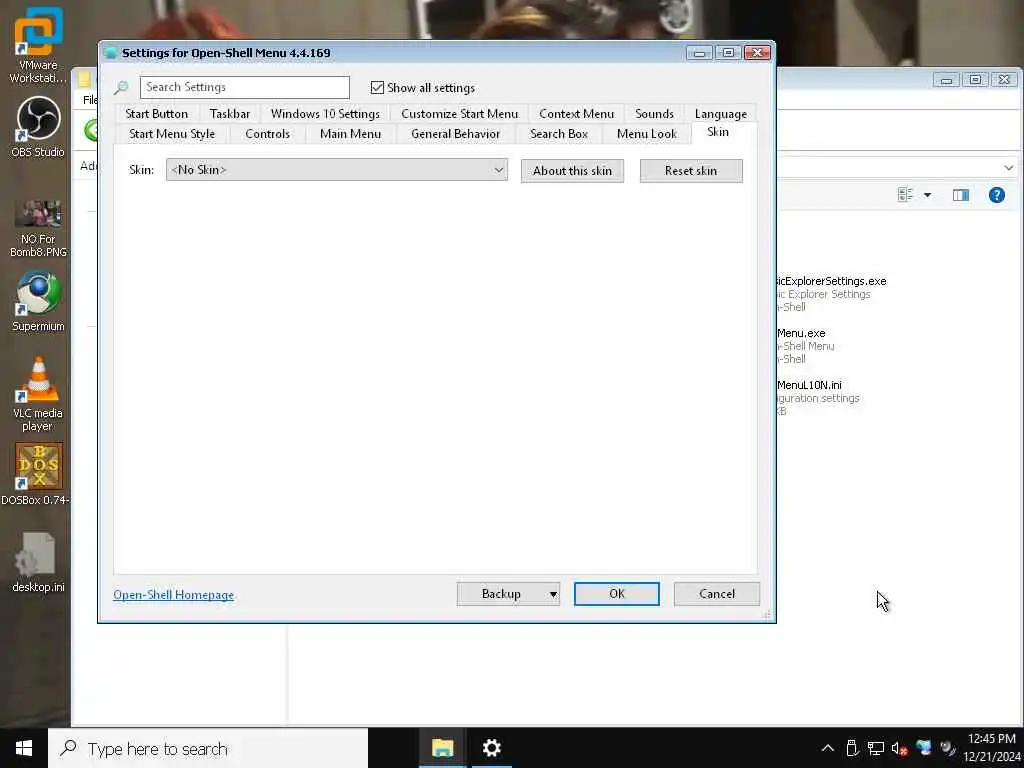Screen dimensions: 1024x768
Task: Click the Cancel button
Action: [716, 594]
